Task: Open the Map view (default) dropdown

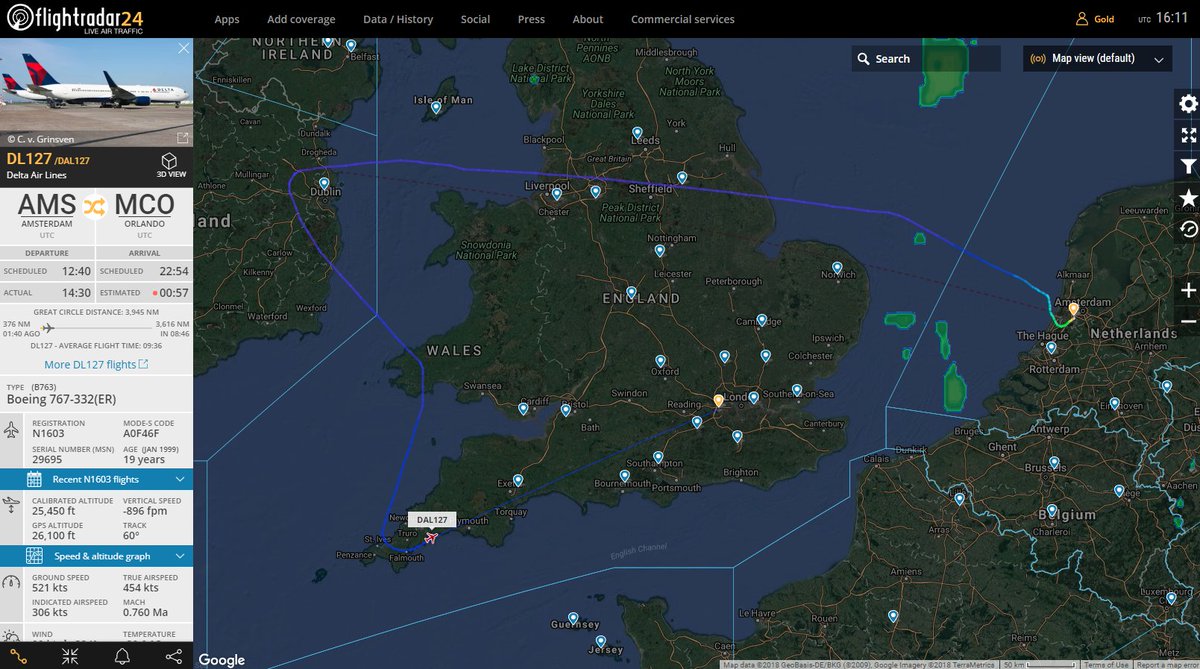Action: [1097, 59]
